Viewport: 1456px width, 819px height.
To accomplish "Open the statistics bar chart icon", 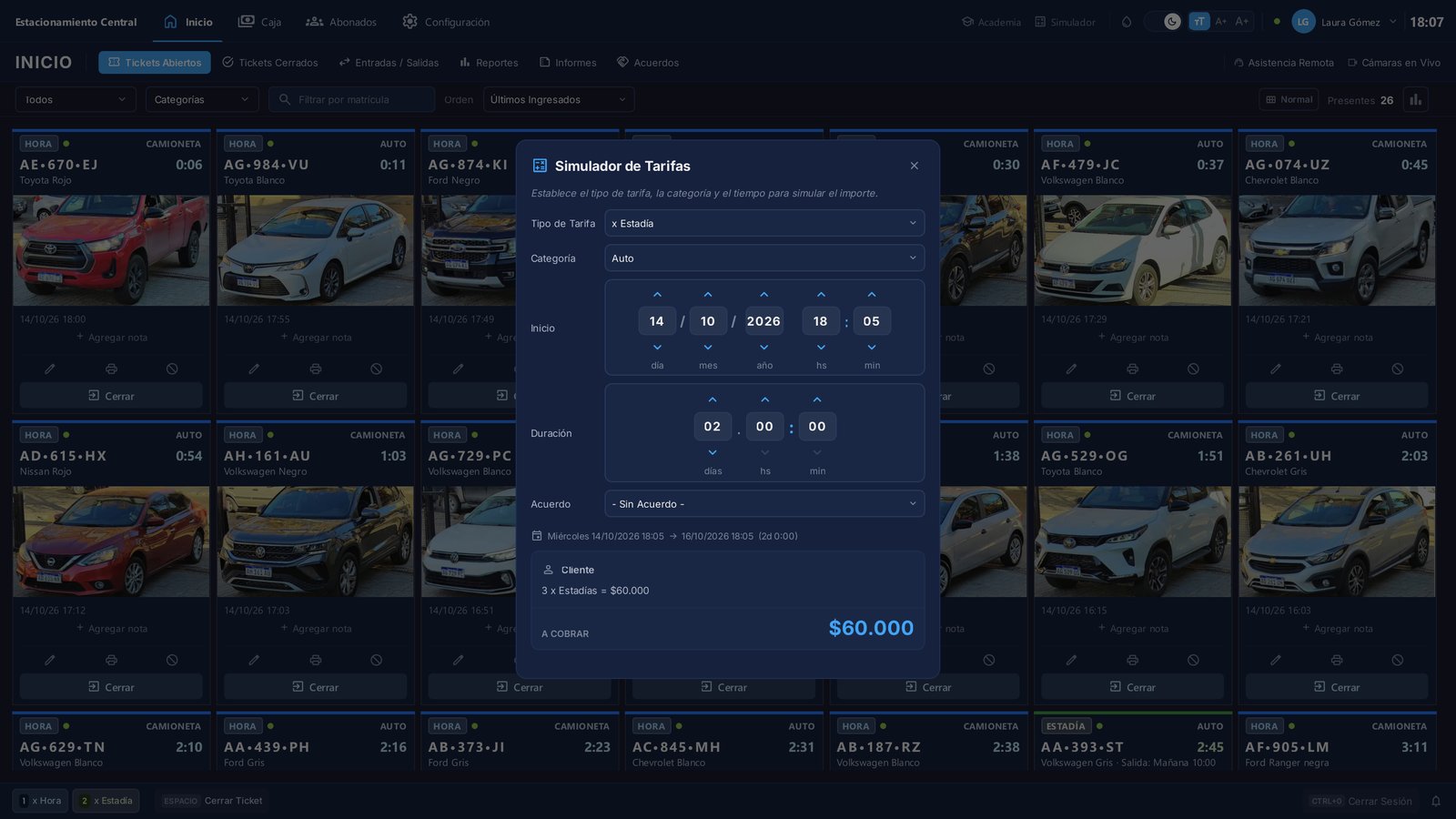I will point(1415,100).
